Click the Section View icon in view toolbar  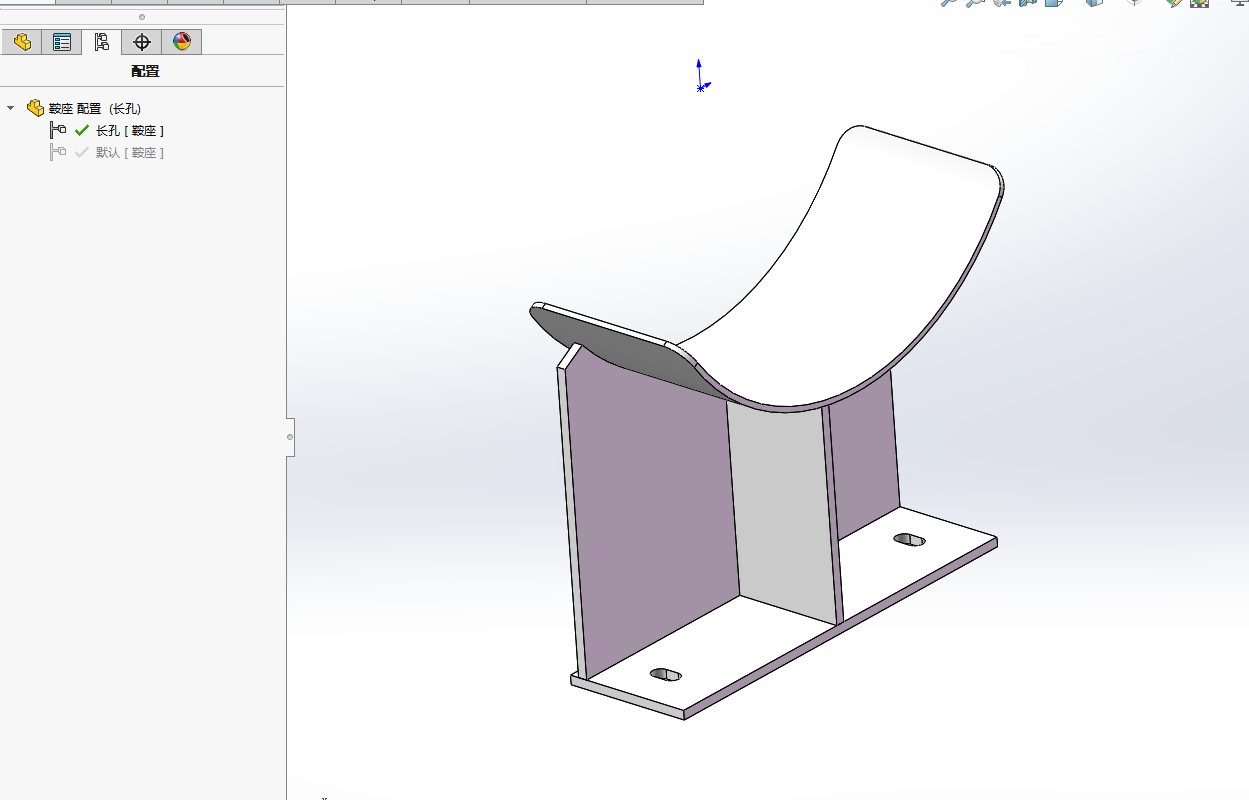(x=1027, y=3)
